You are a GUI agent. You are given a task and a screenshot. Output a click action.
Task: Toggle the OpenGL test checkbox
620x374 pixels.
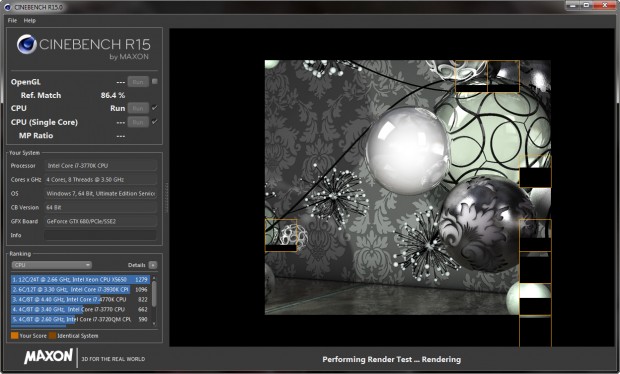(x=155, y=81)
